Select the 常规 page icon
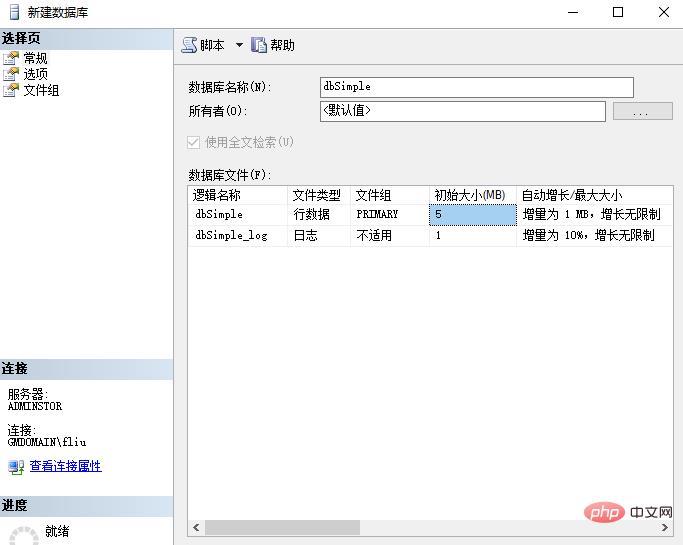Screen dimensions: 683x545 click(11, 58)
